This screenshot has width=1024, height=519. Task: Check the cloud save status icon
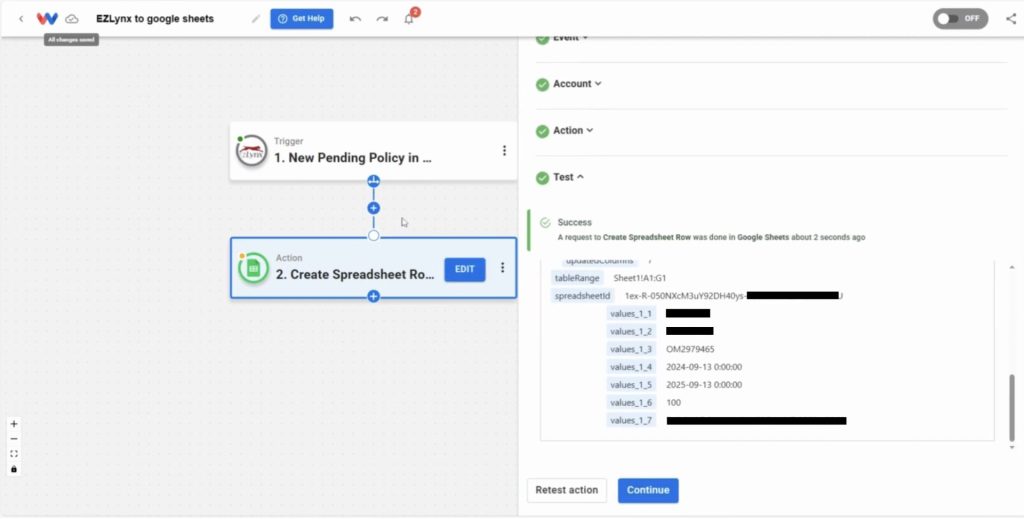click(x=72, y=19)
